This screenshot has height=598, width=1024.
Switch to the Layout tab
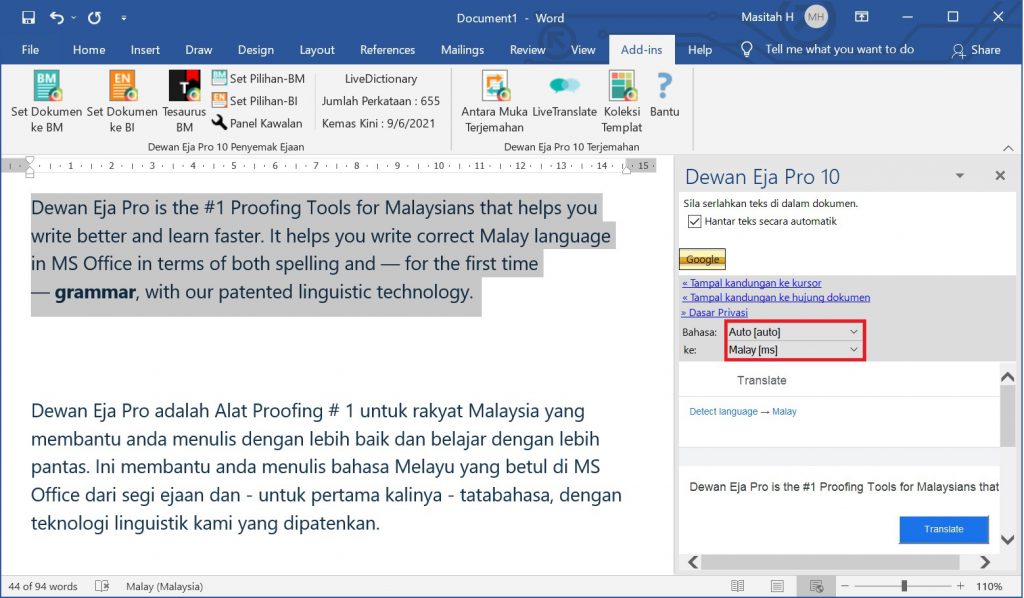click(x=317, y=50)
